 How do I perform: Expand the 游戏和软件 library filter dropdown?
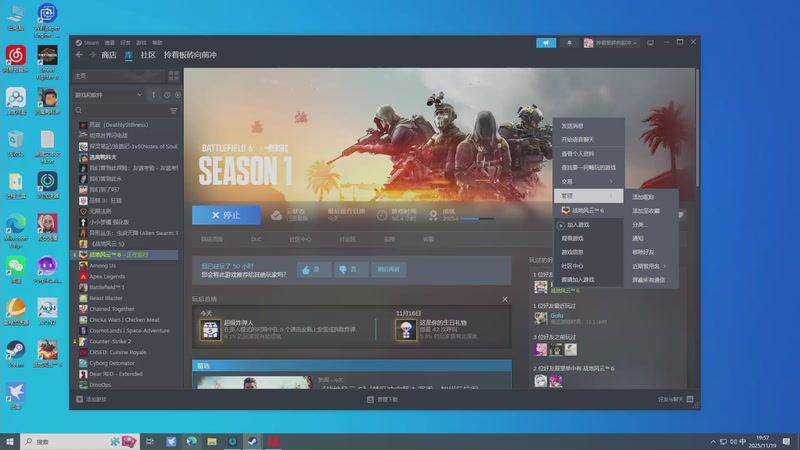click(108, 95)
